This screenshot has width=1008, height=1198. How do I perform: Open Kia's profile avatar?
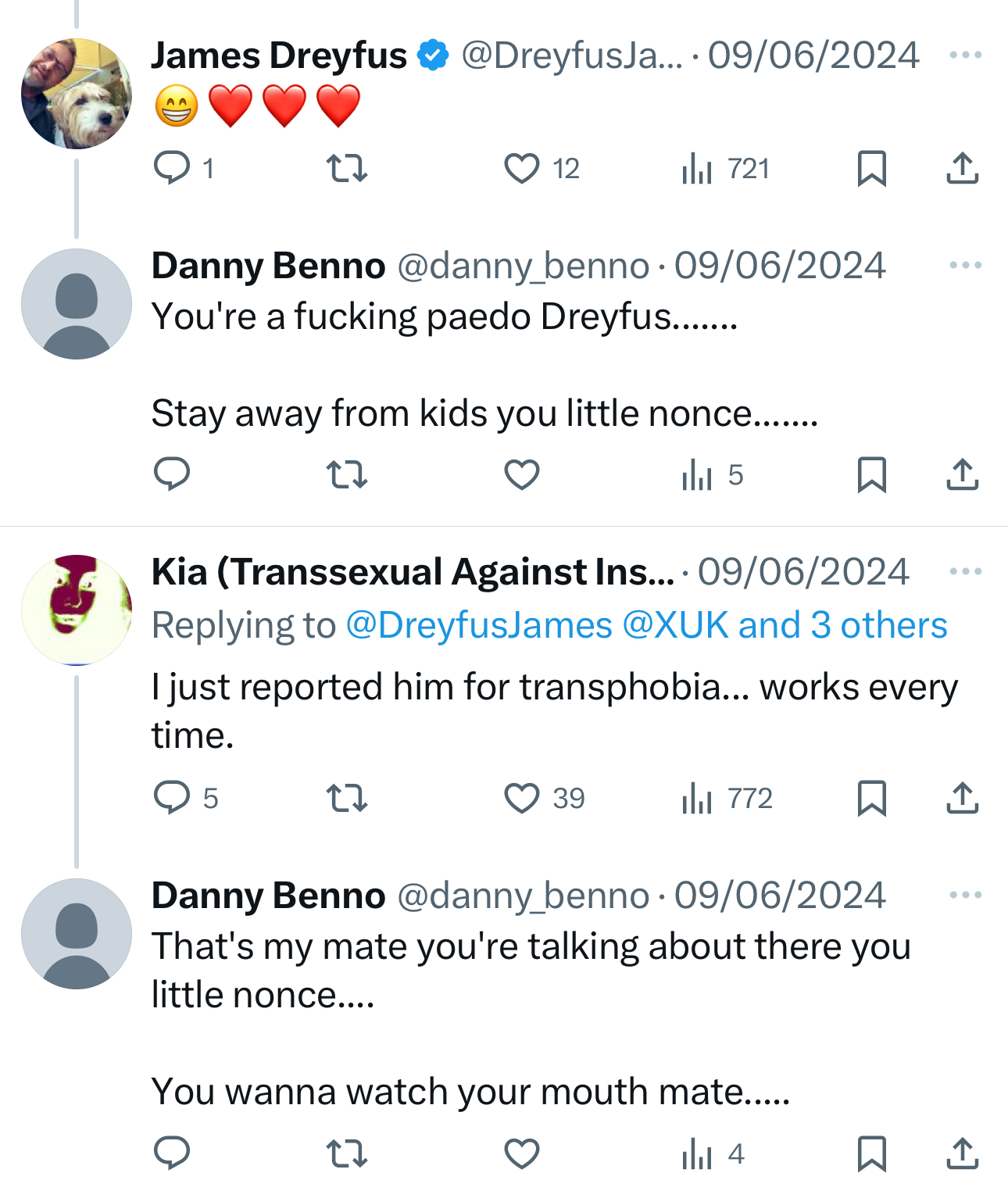pos(77,610)
